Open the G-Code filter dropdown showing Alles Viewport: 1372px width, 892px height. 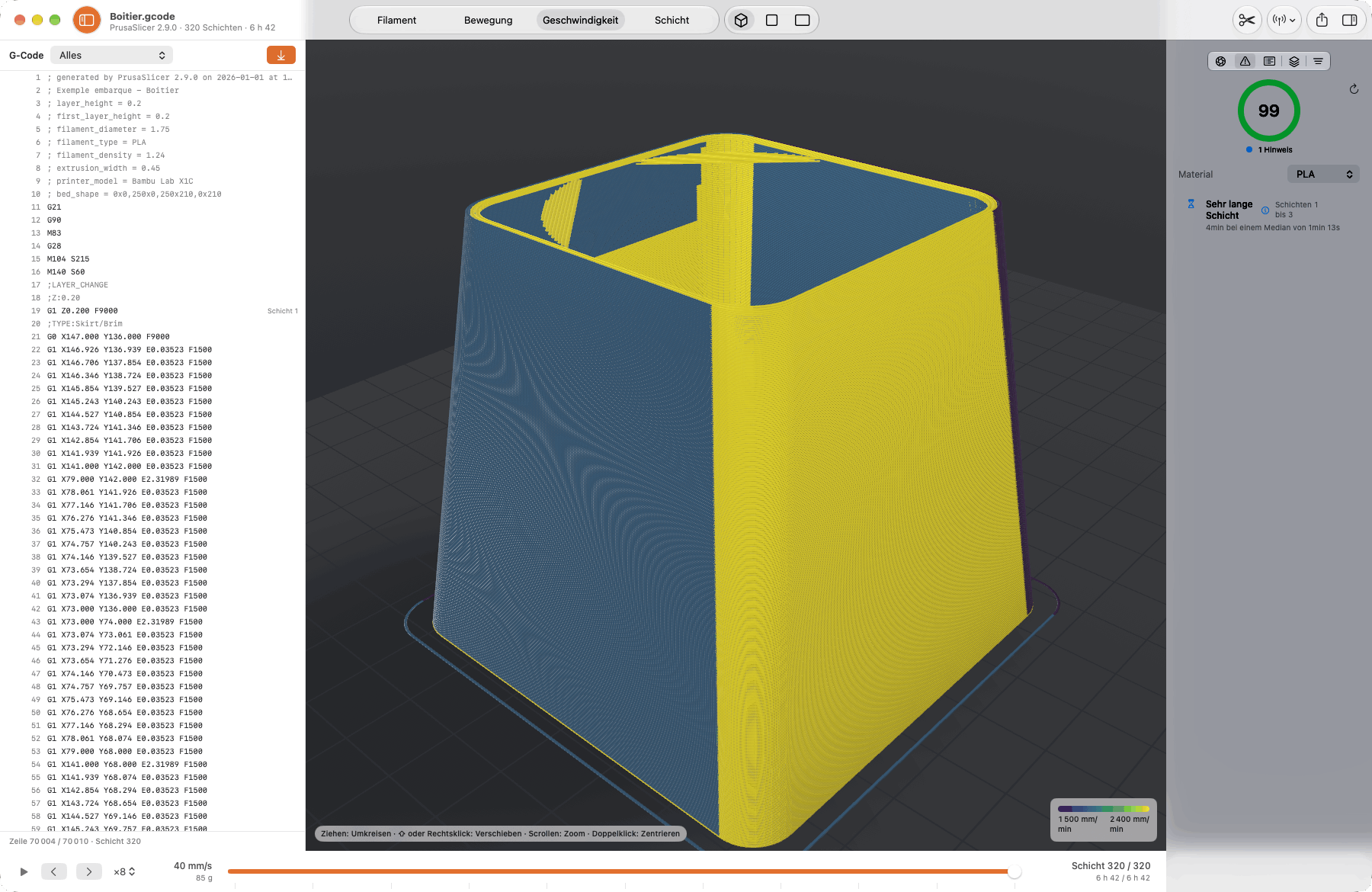(111, 55)
